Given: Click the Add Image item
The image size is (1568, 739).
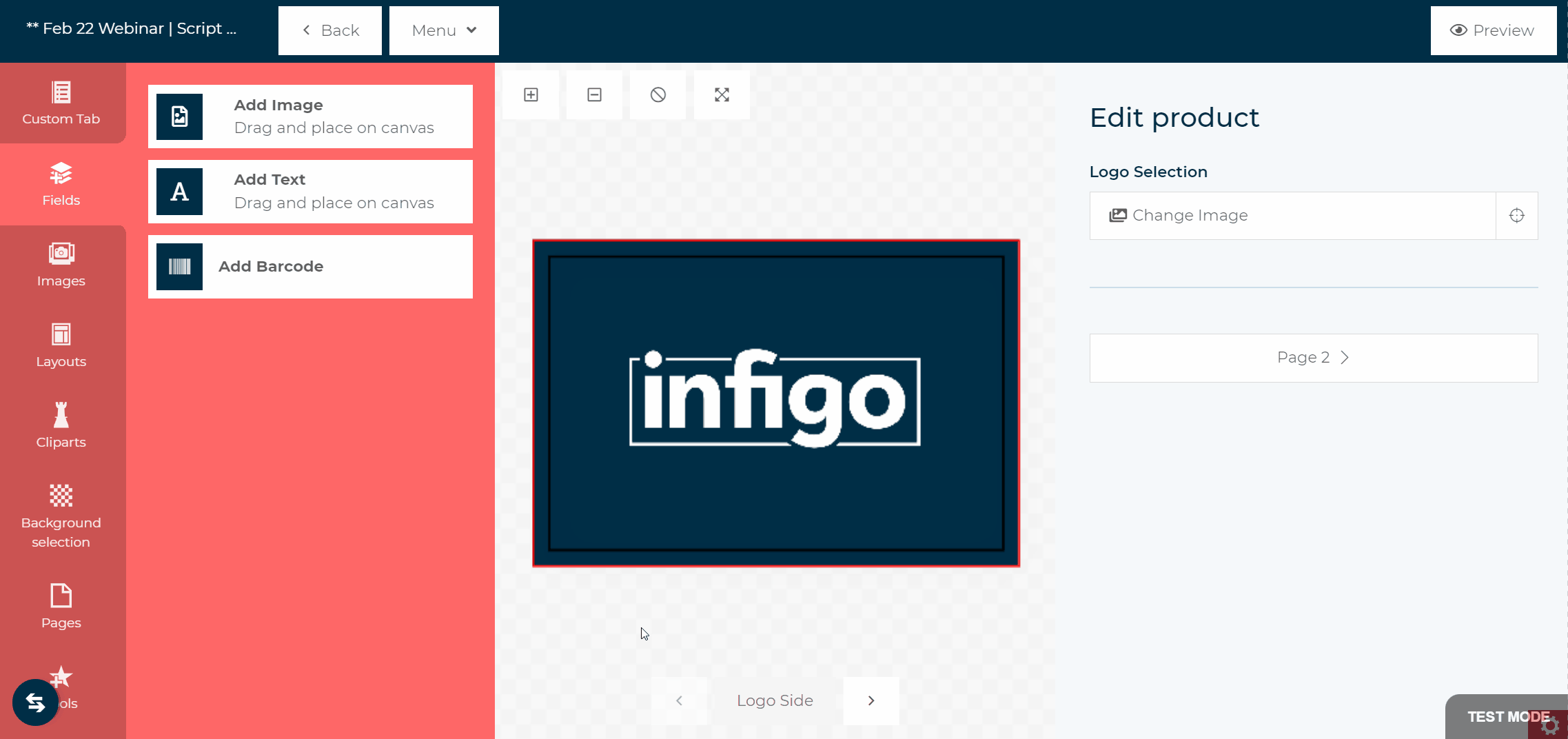Looking at the screenshot, I should tap(310, 117).
